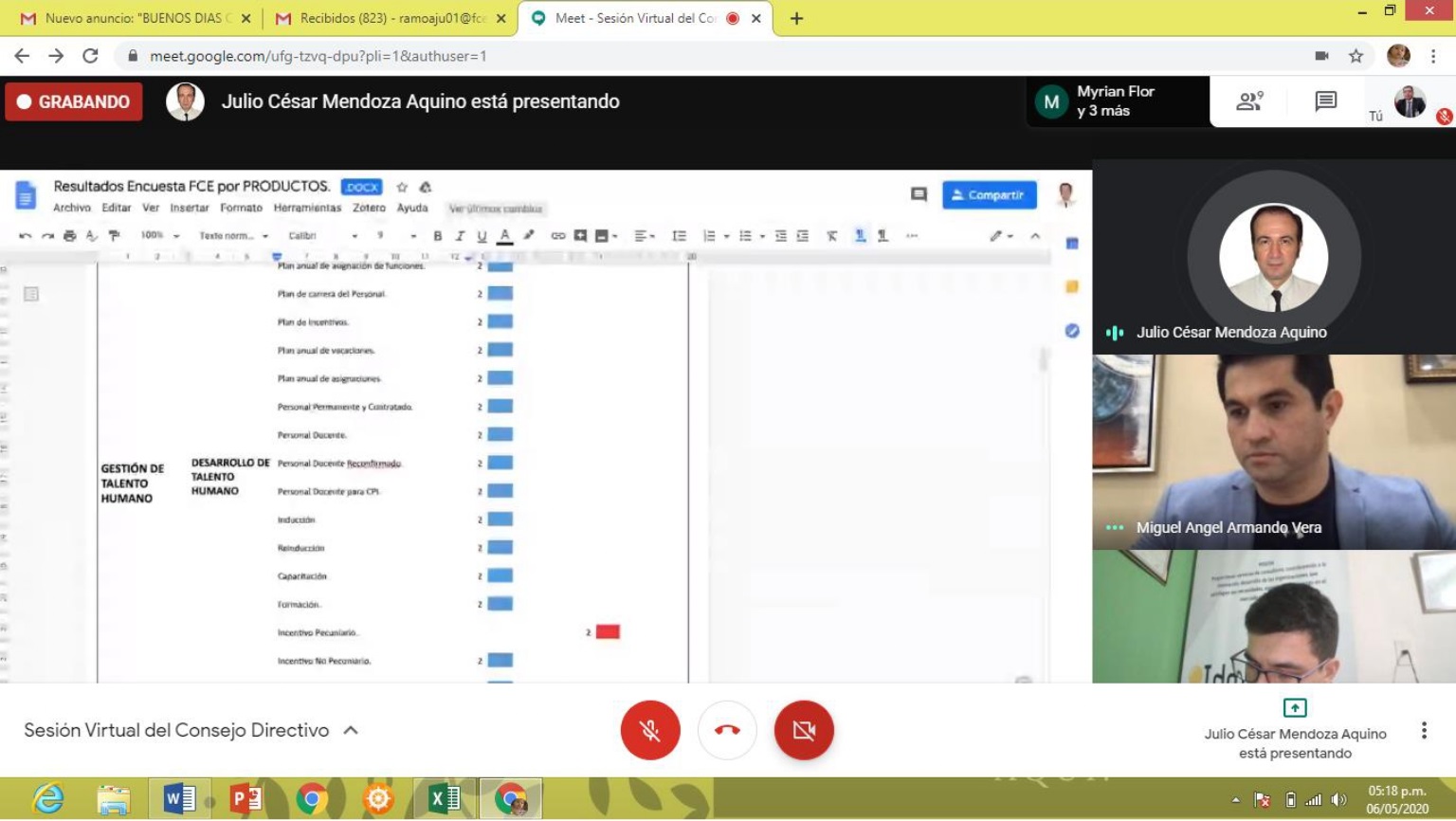
Task: Open the three-dot more options menu
Action: coord(1423,730)
